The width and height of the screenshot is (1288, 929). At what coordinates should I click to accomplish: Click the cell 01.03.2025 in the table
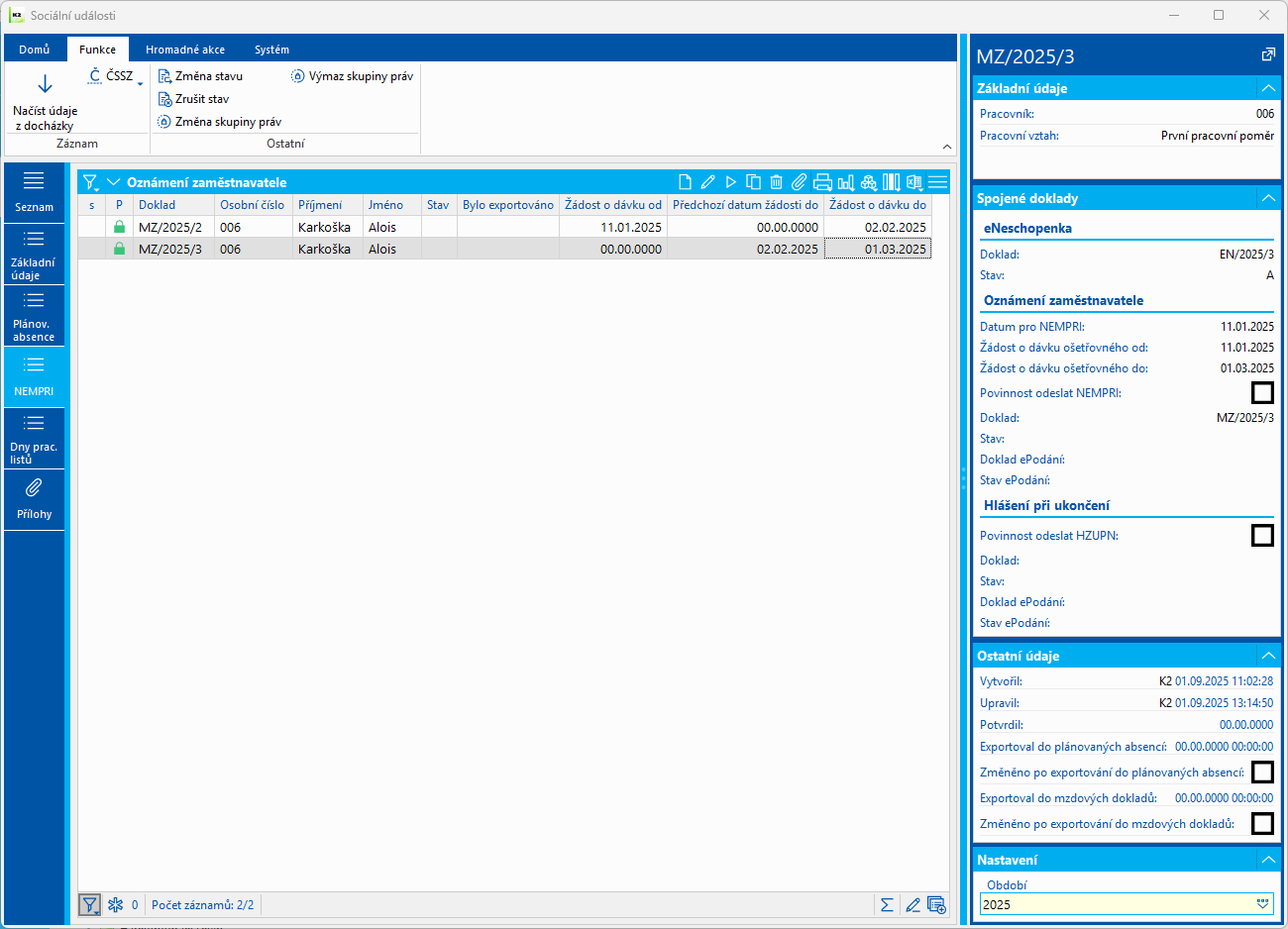click(x=878, y=249)
